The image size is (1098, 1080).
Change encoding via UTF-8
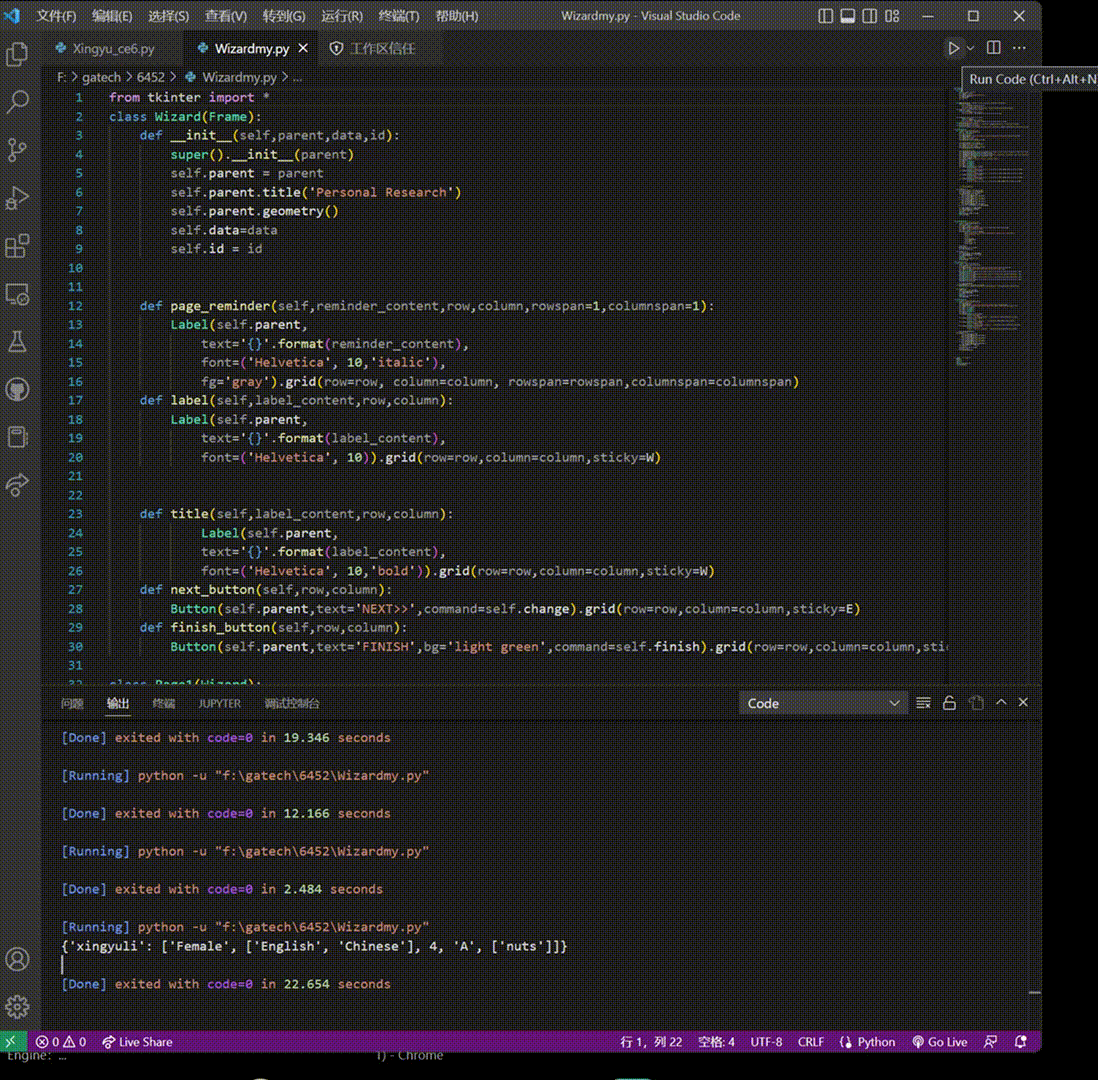[766, 1041]
